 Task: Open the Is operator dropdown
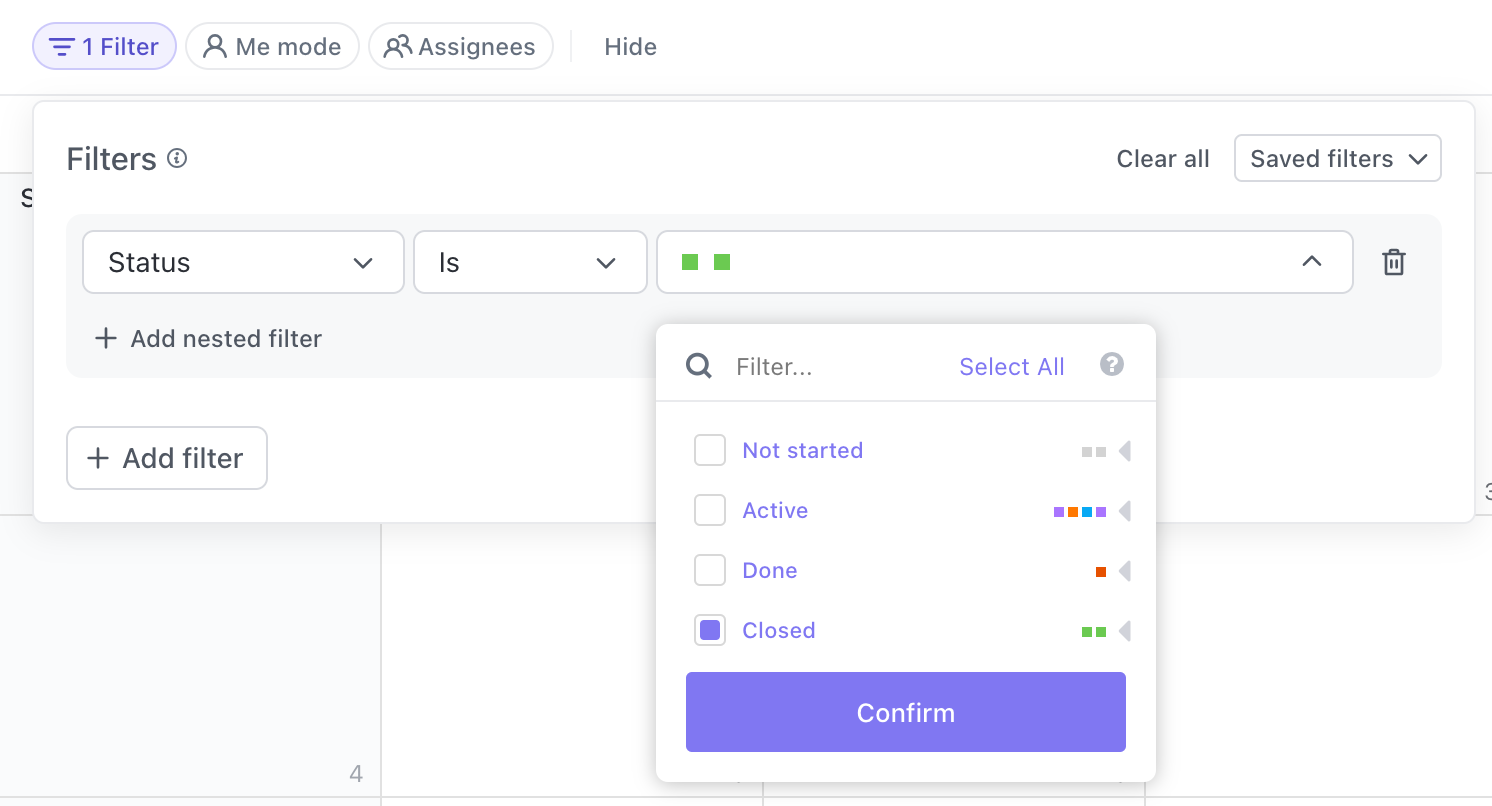[x=530, y=263]
